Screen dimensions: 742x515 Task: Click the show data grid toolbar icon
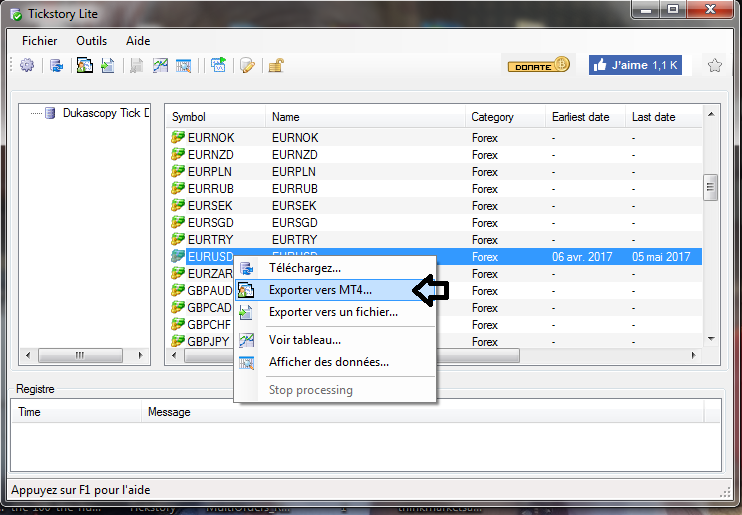(x=184, y=66)
